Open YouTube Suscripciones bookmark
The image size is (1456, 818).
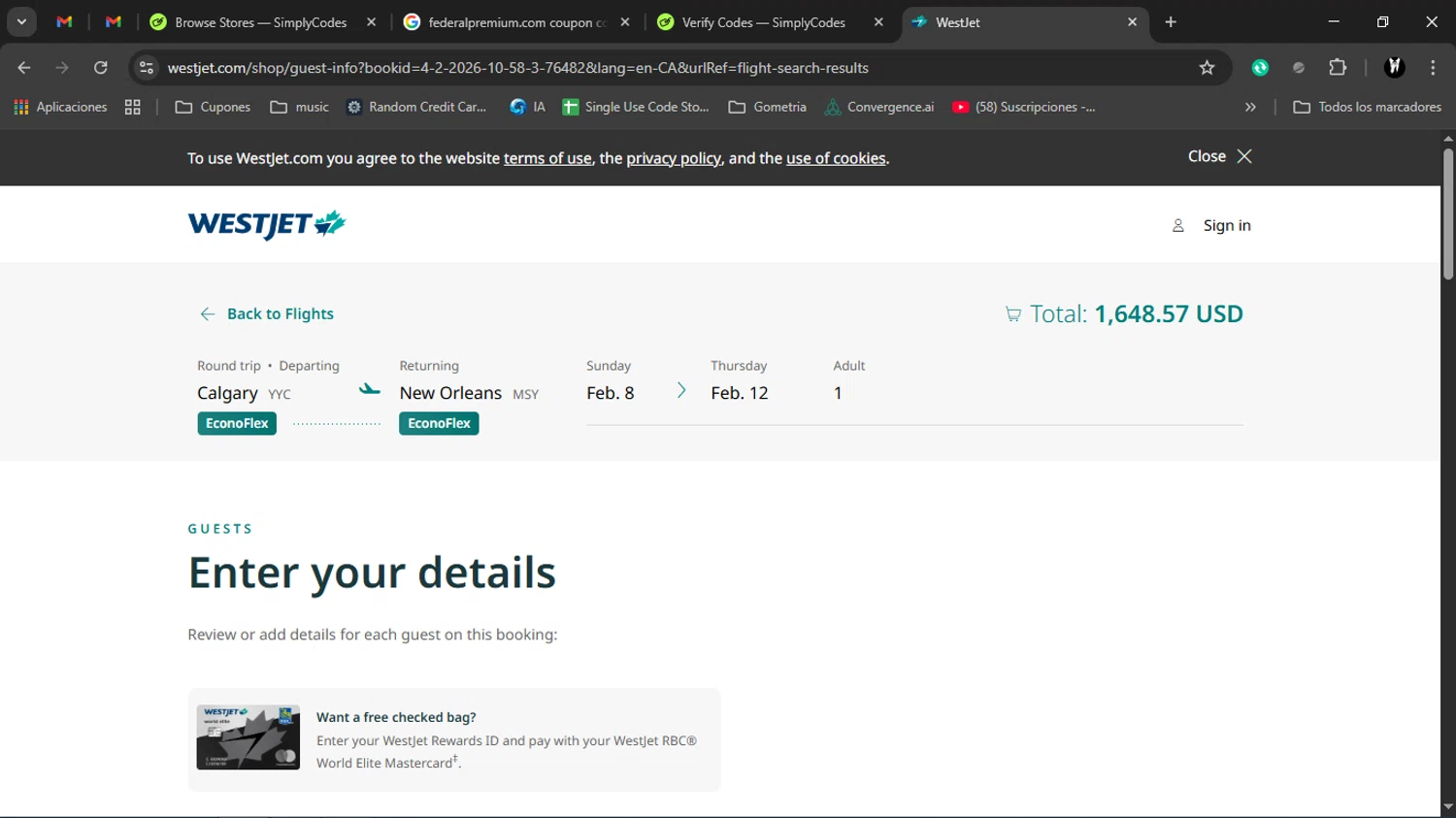[1024, 107]
